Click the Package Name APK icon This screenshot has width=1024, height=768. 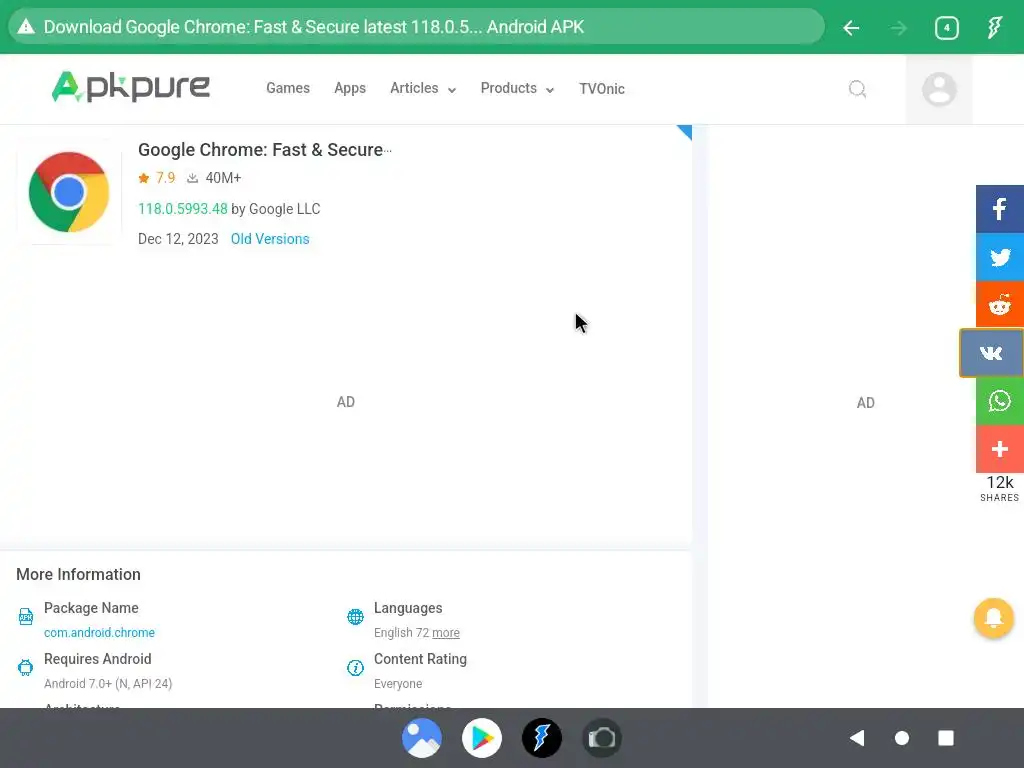(x=25, y=616)
